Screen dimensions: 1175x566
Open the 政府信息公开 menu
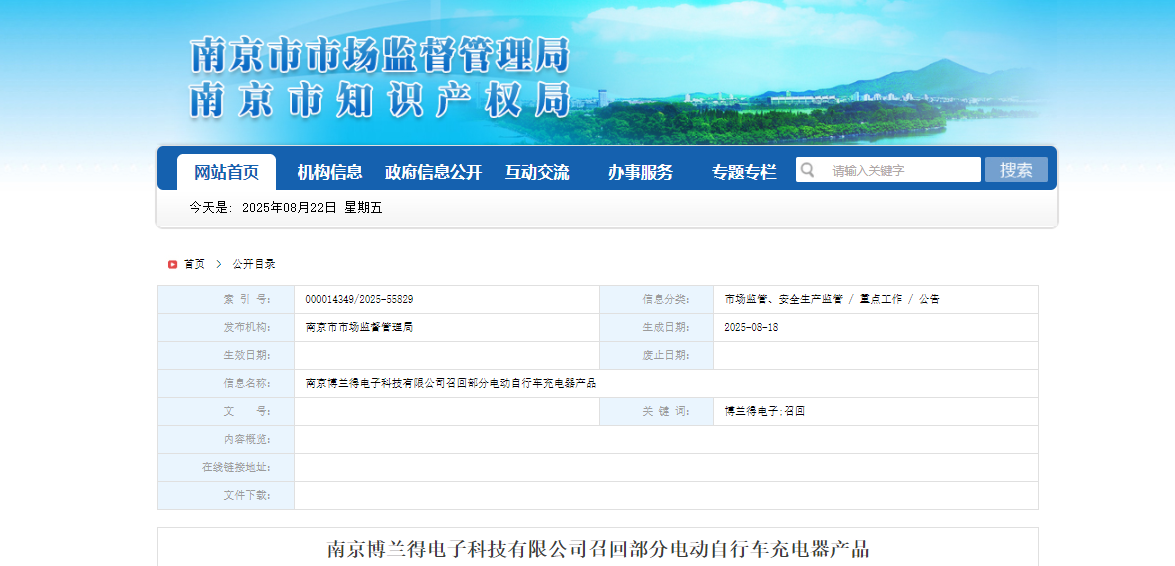433,172
